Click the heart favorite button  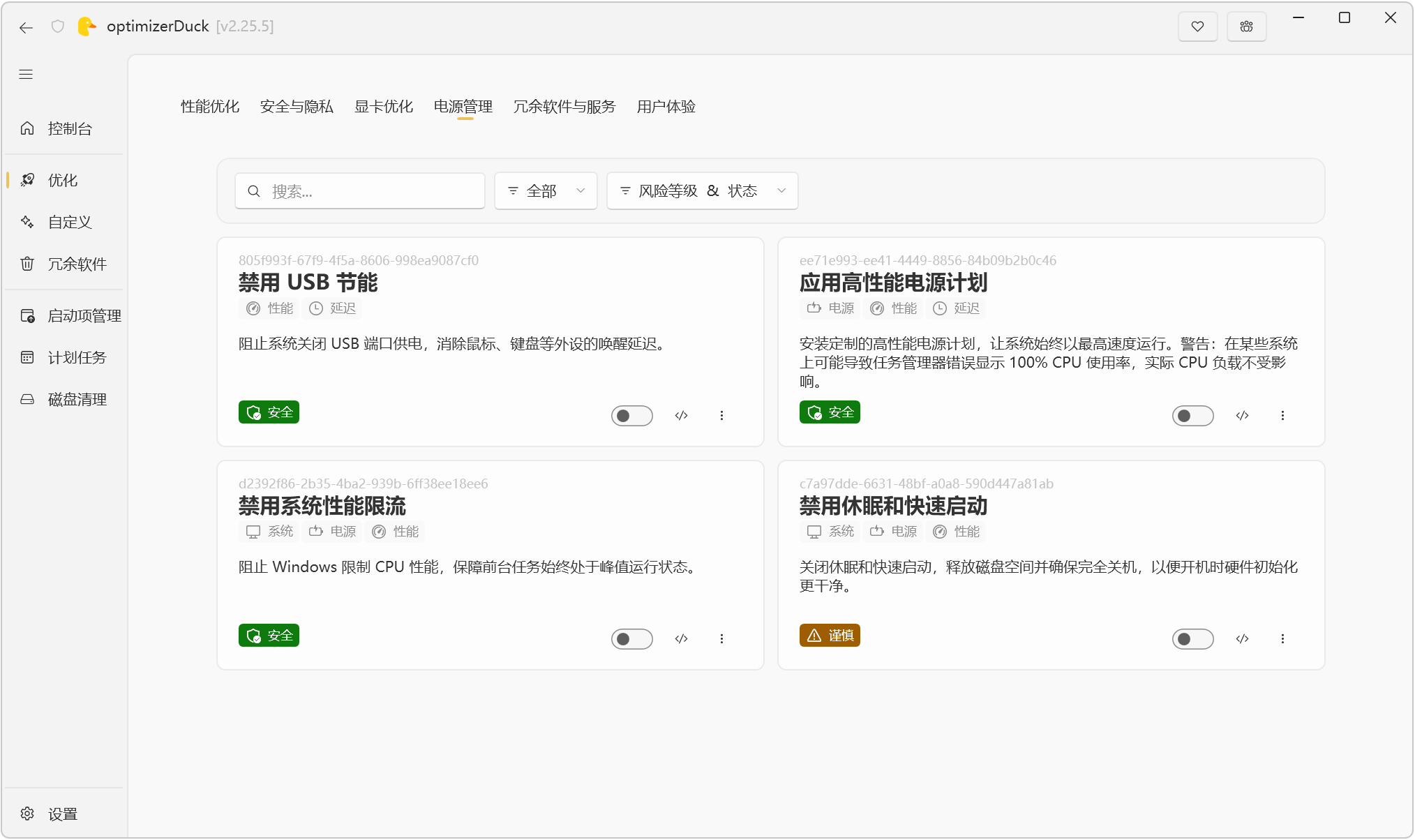click(x=1197, y=27)
